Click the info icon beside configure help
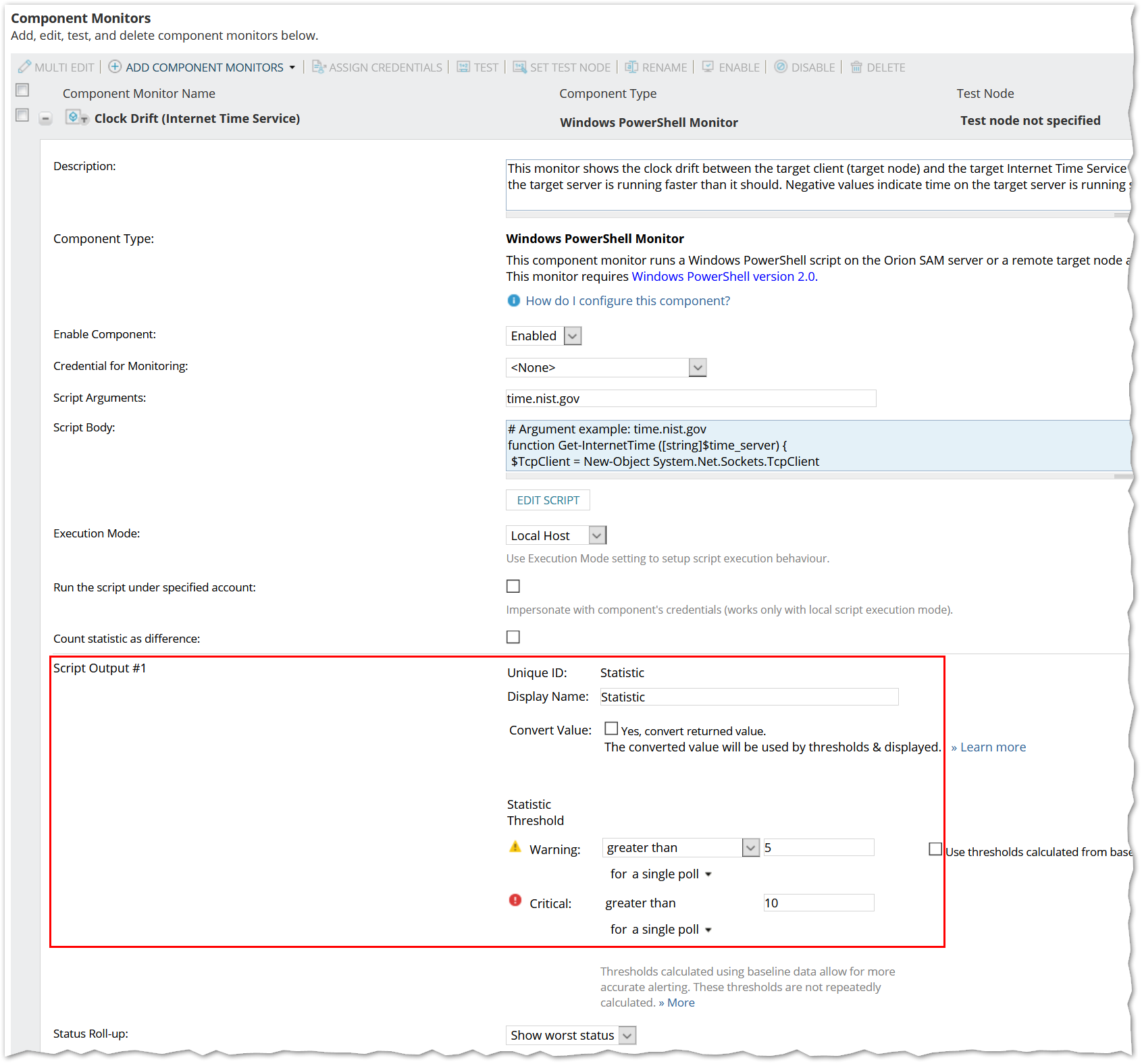1142x1064 pixels. point(514,300)
